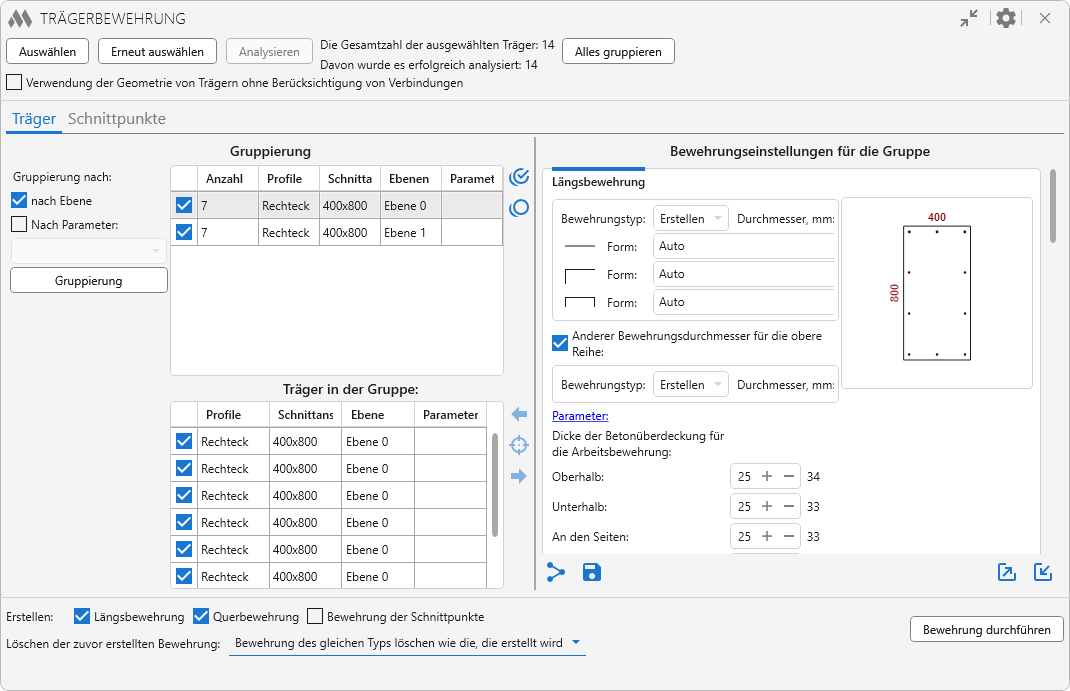
Task: Click the save floppy disk icon
Action: click(592, 572)
